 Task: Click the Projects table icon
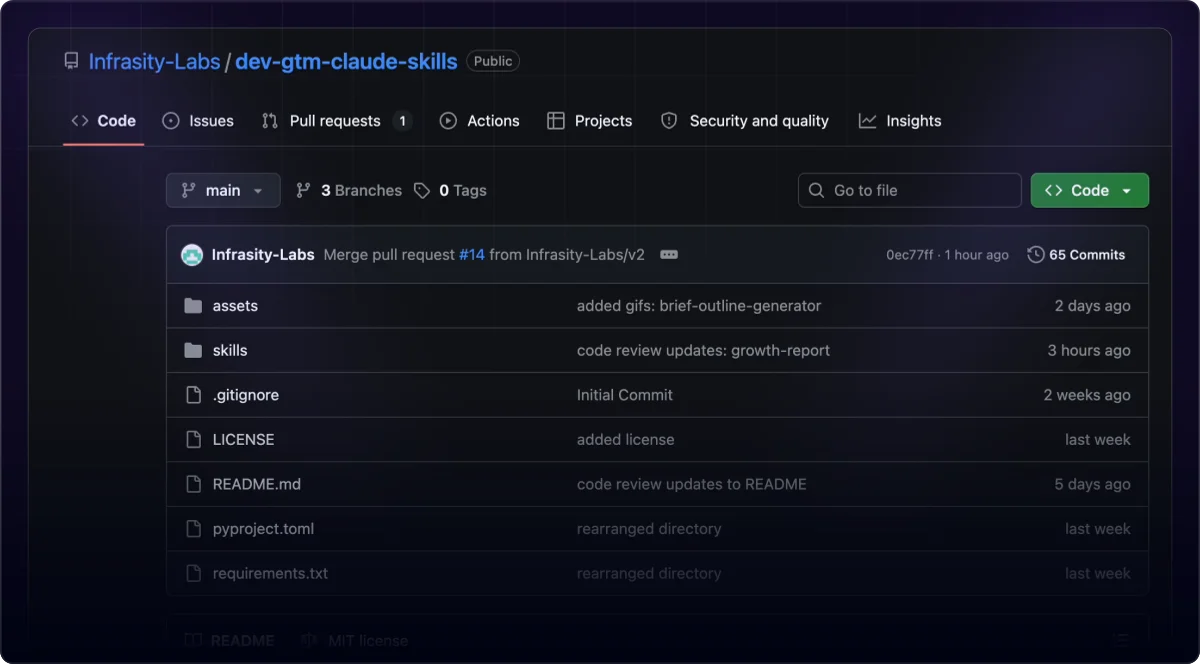556,121
